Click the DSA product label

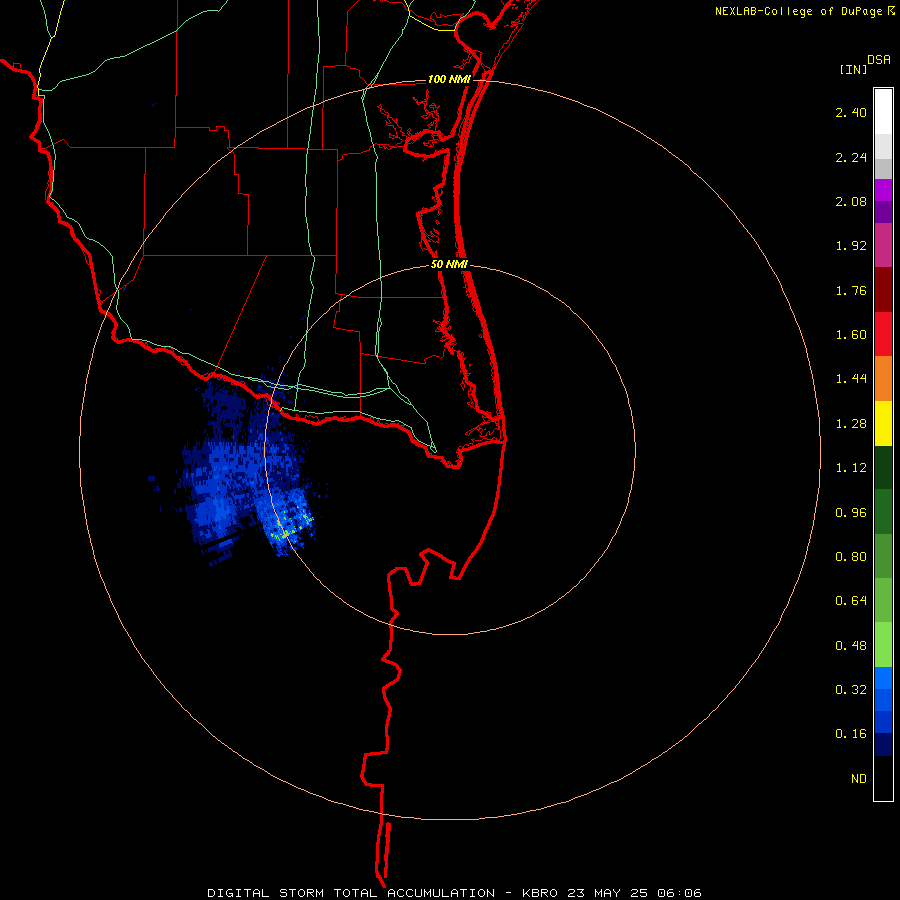[879, 60]
